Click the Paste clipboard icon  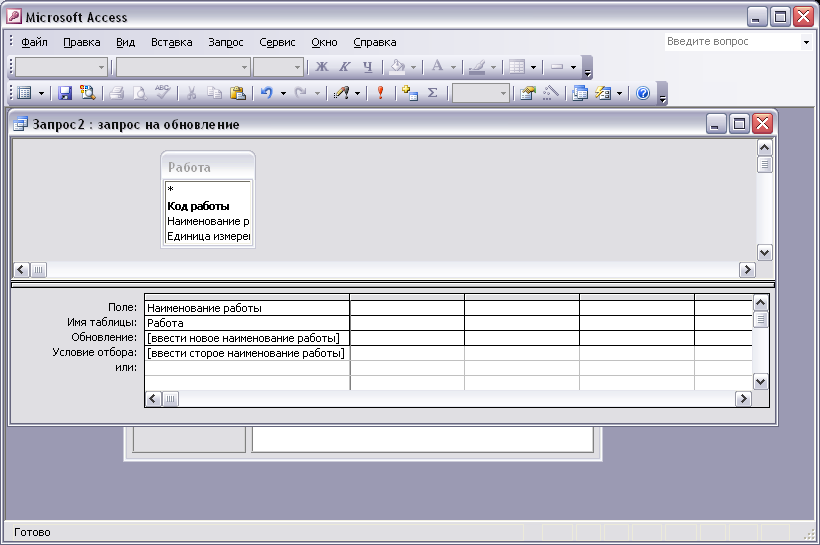(238, 93)
